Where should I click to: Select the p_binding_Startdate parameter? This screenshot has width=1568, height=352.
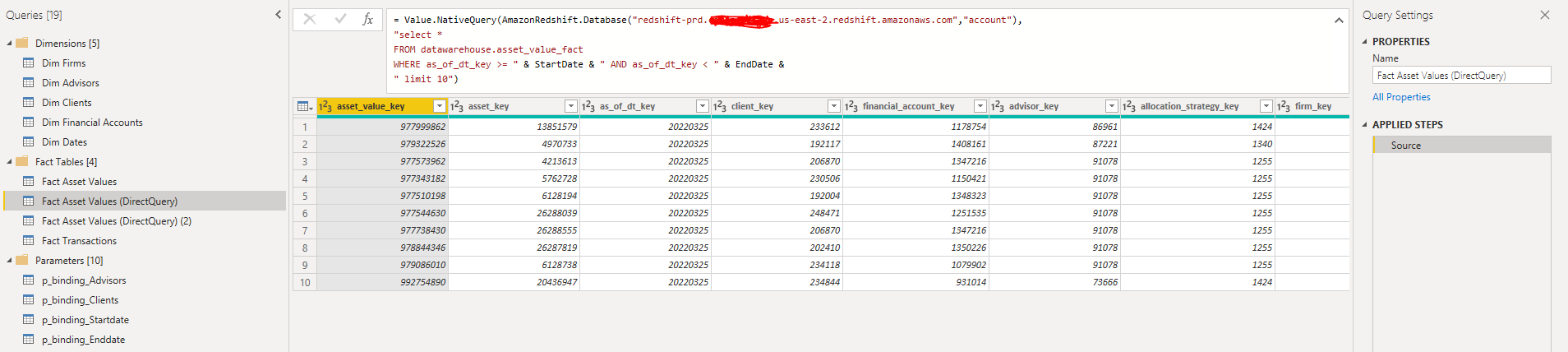[85, 319]
